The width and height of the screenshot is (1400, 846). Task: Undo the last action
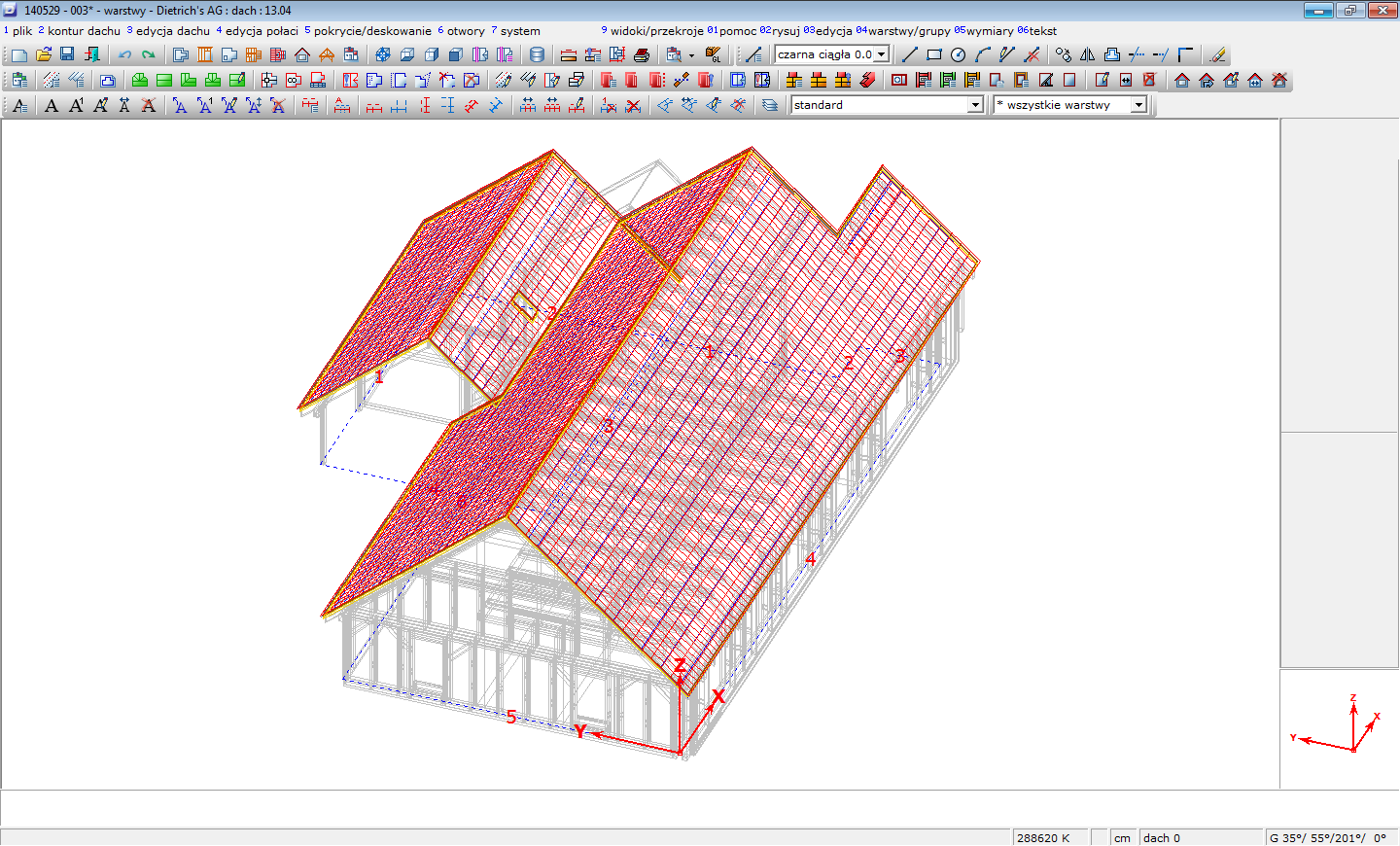[x=124, y=55]
